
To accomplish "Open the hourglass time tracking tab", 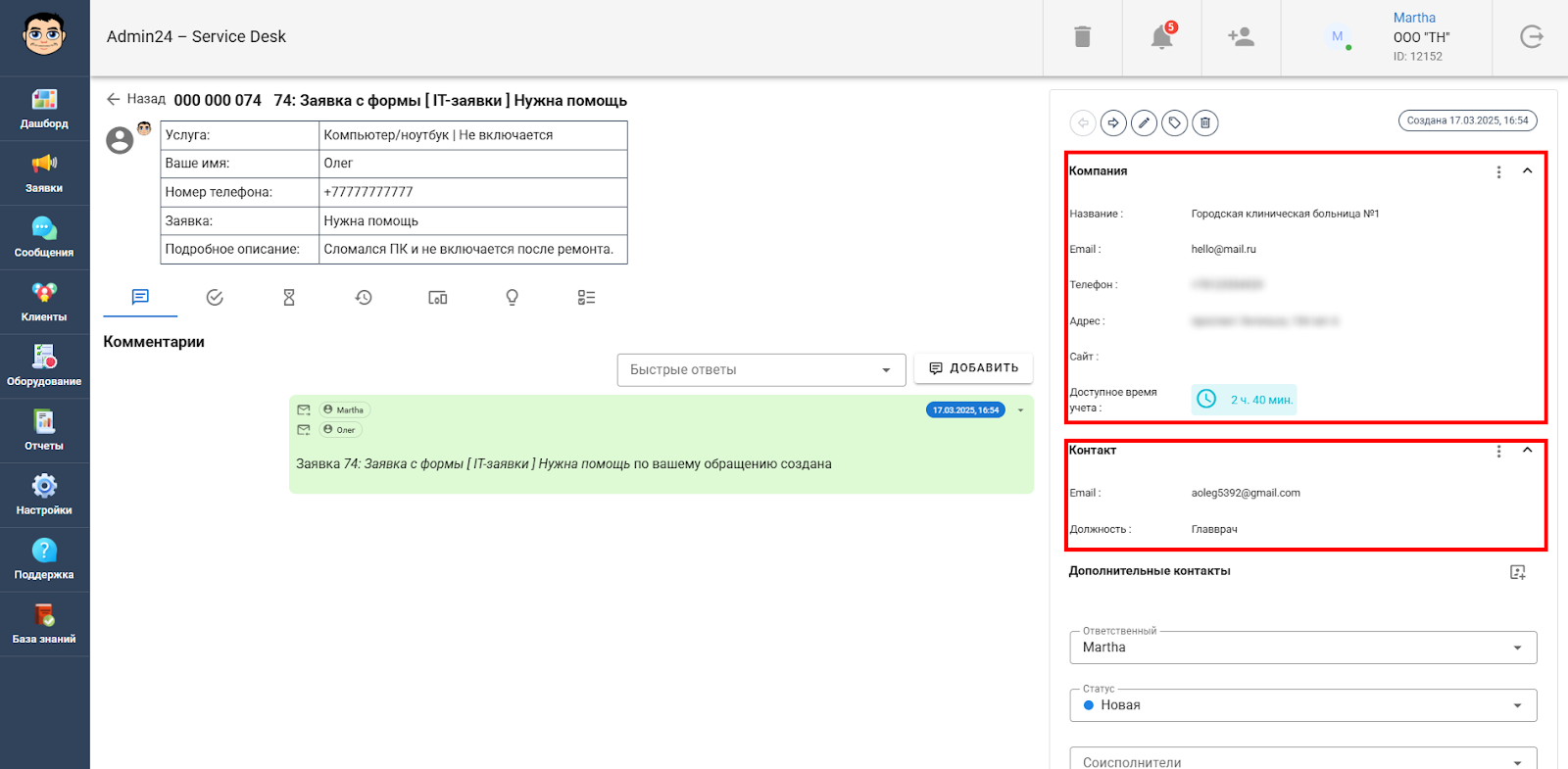I will click(289, 297).
